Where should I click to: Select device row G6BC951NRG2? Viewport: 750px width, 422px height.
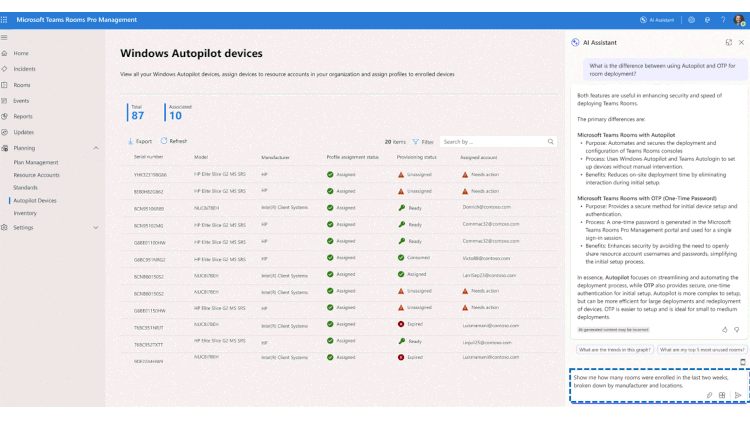[339, 259]
